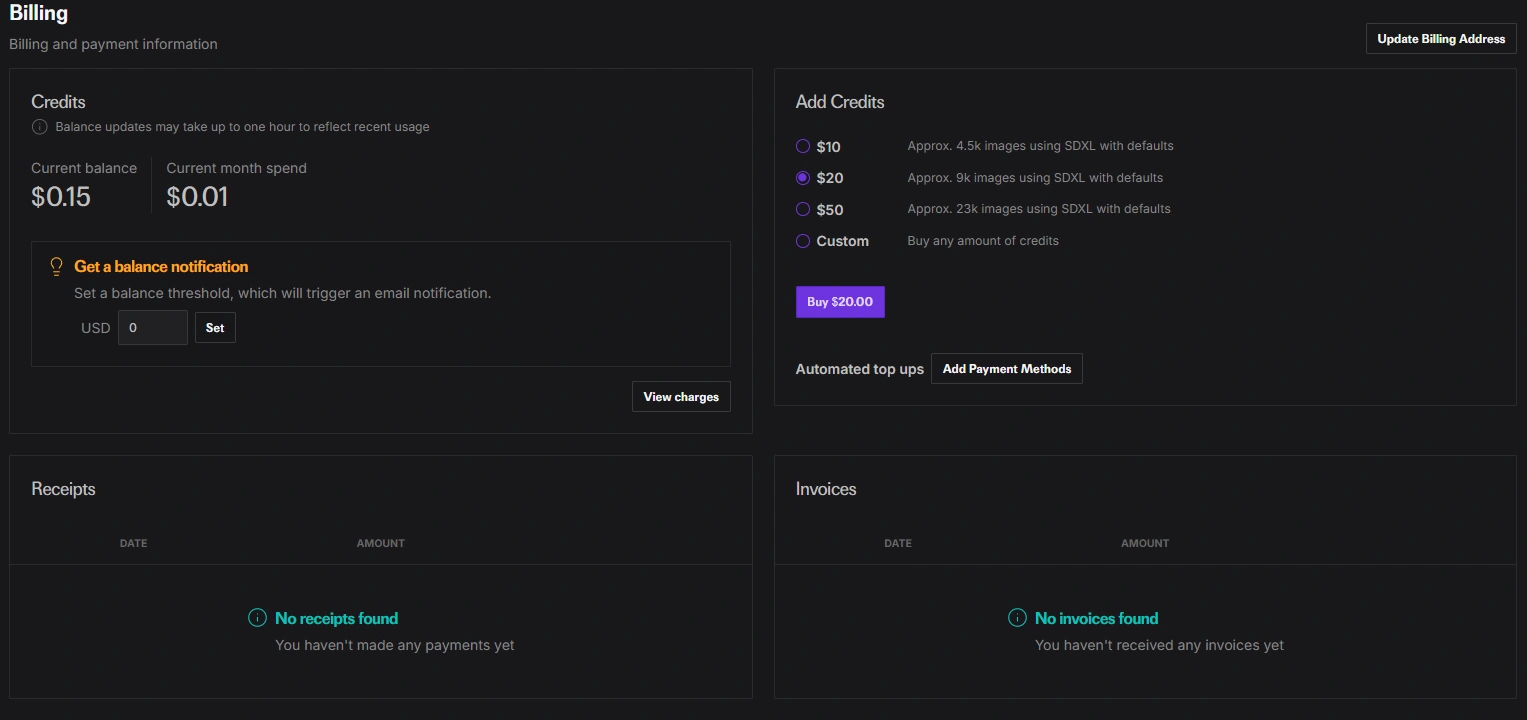Image resolution: width=1527 pixels, height=720 pixels.
Task: Select the $10 credits radio option
Action: click(x=803, y=146)
